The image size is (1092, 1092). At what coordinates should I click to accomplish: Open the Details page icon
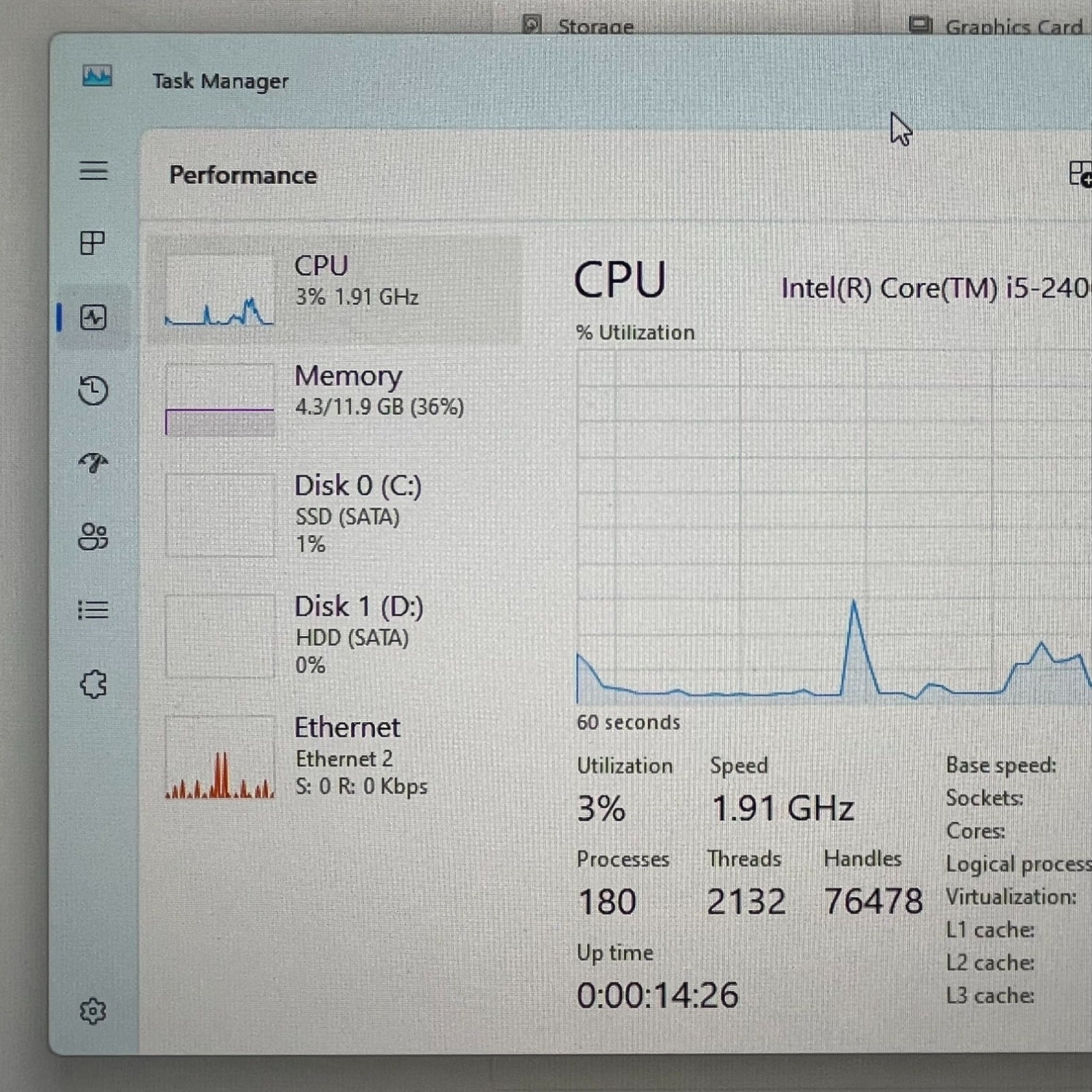[93, 609]
